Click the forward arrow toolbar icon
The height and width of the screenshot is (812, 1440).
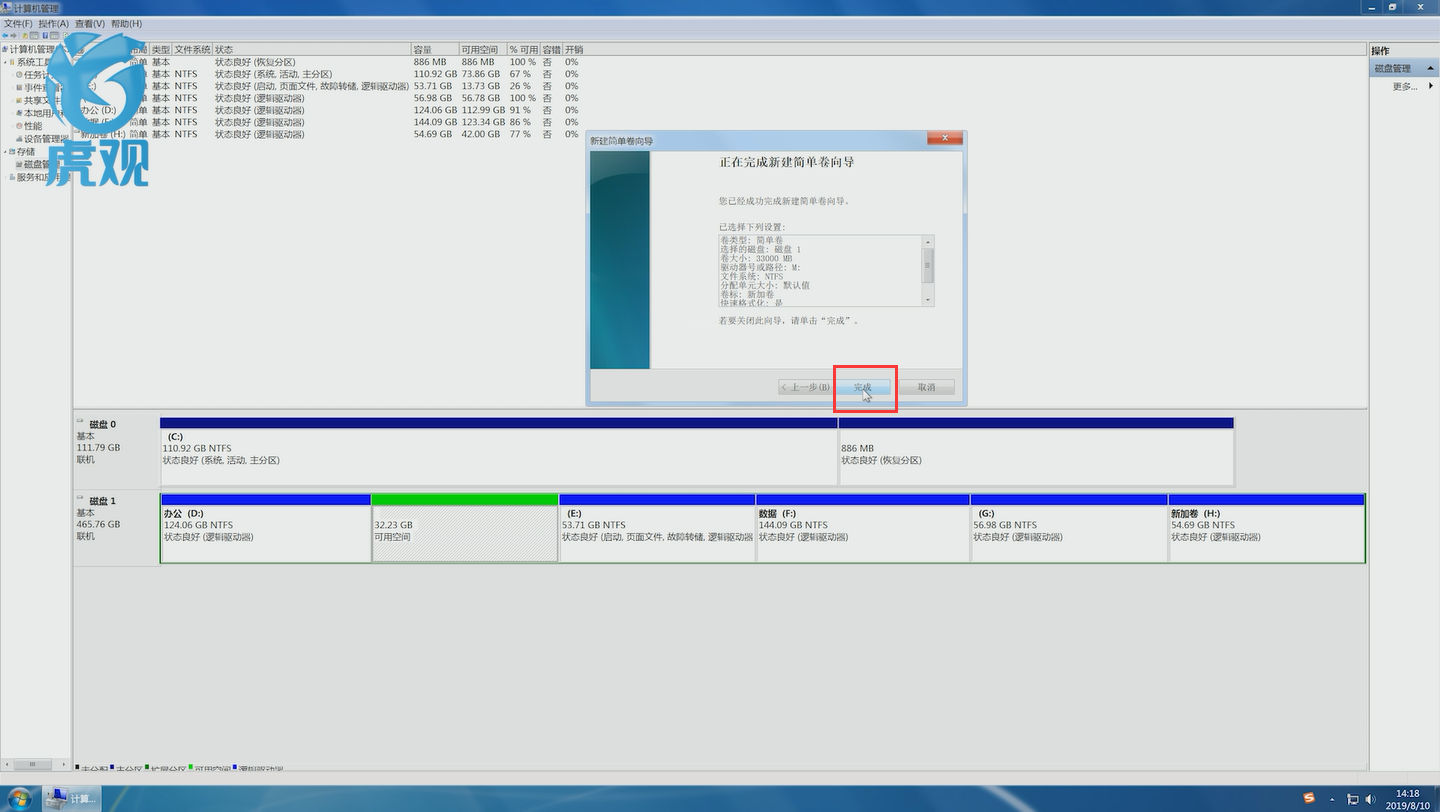tap(16, 36)
